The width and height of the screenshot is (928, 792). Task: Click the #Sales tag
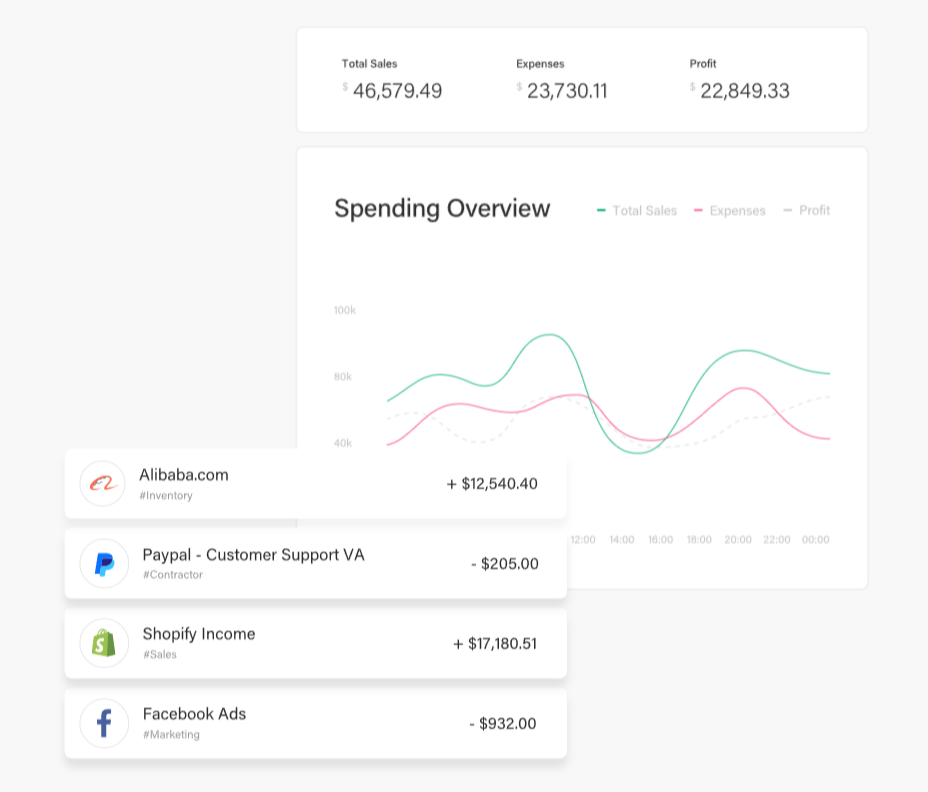pos(160,654)
